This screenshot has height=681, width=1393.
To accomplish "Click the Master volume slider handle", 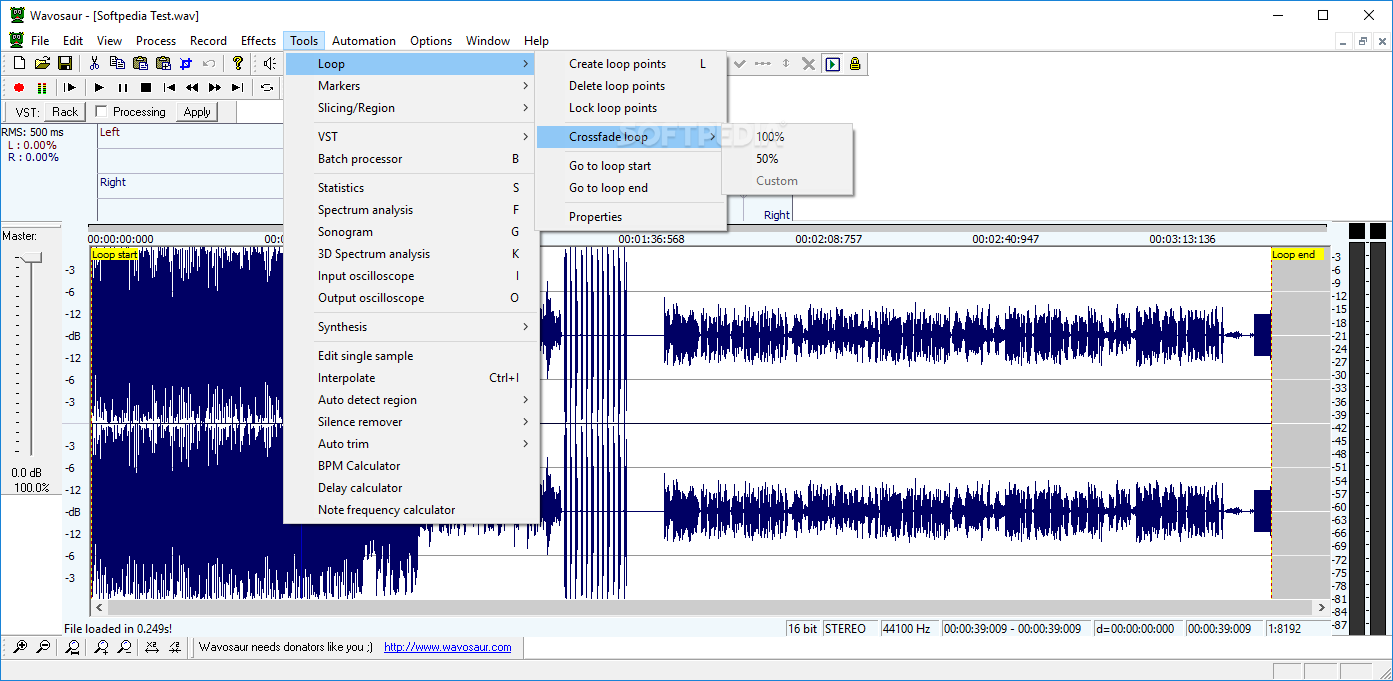I will point(31,258).
